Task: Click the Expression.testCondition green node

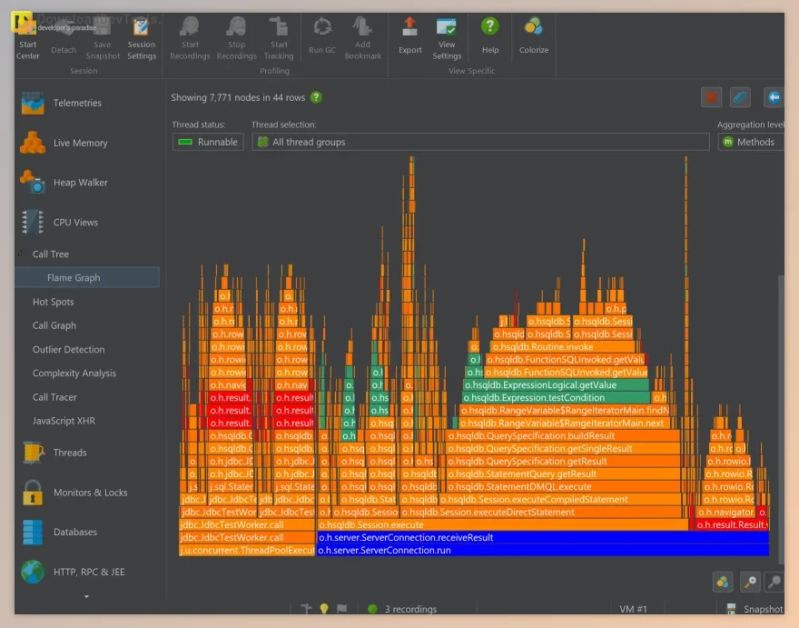Action: 555,398
